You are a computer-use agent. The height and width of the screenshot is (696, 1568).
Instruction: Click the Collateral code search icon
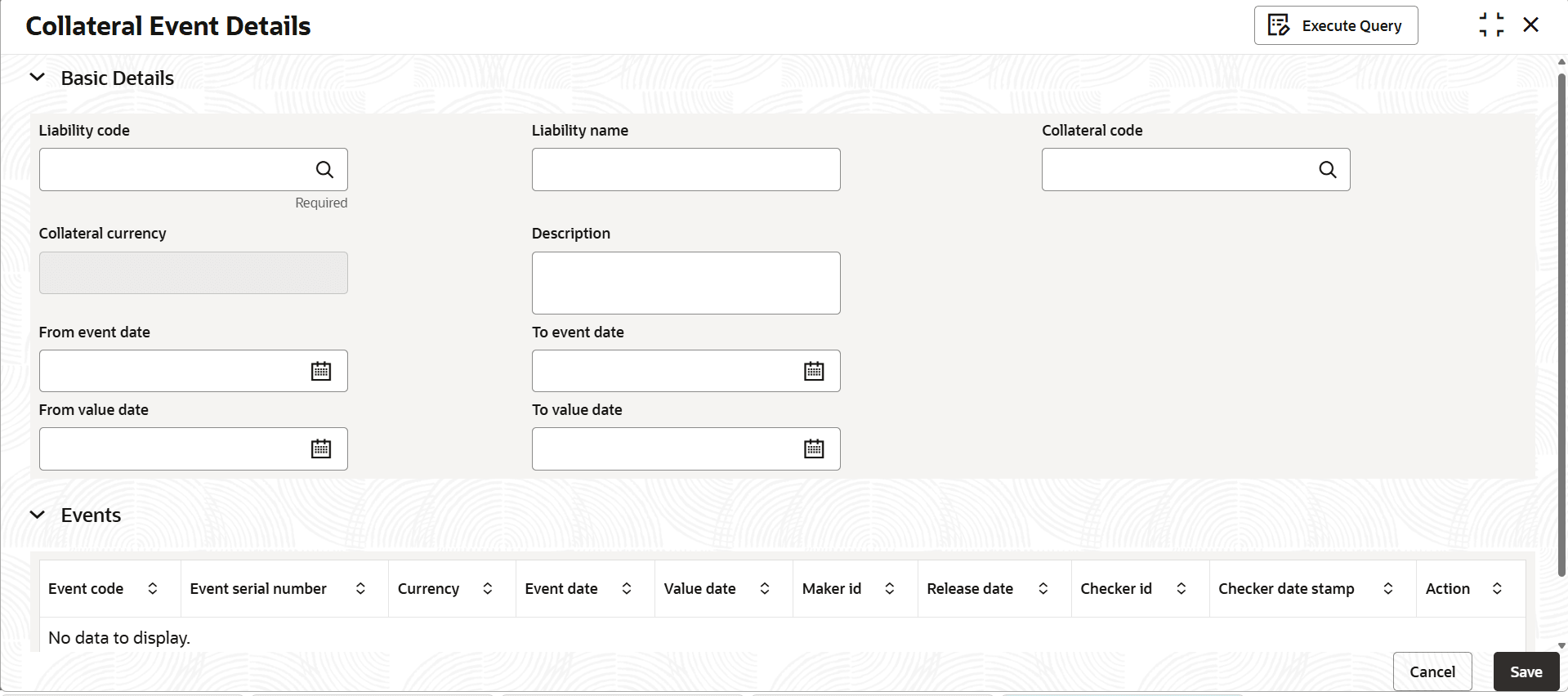(x=1327, y=170)
